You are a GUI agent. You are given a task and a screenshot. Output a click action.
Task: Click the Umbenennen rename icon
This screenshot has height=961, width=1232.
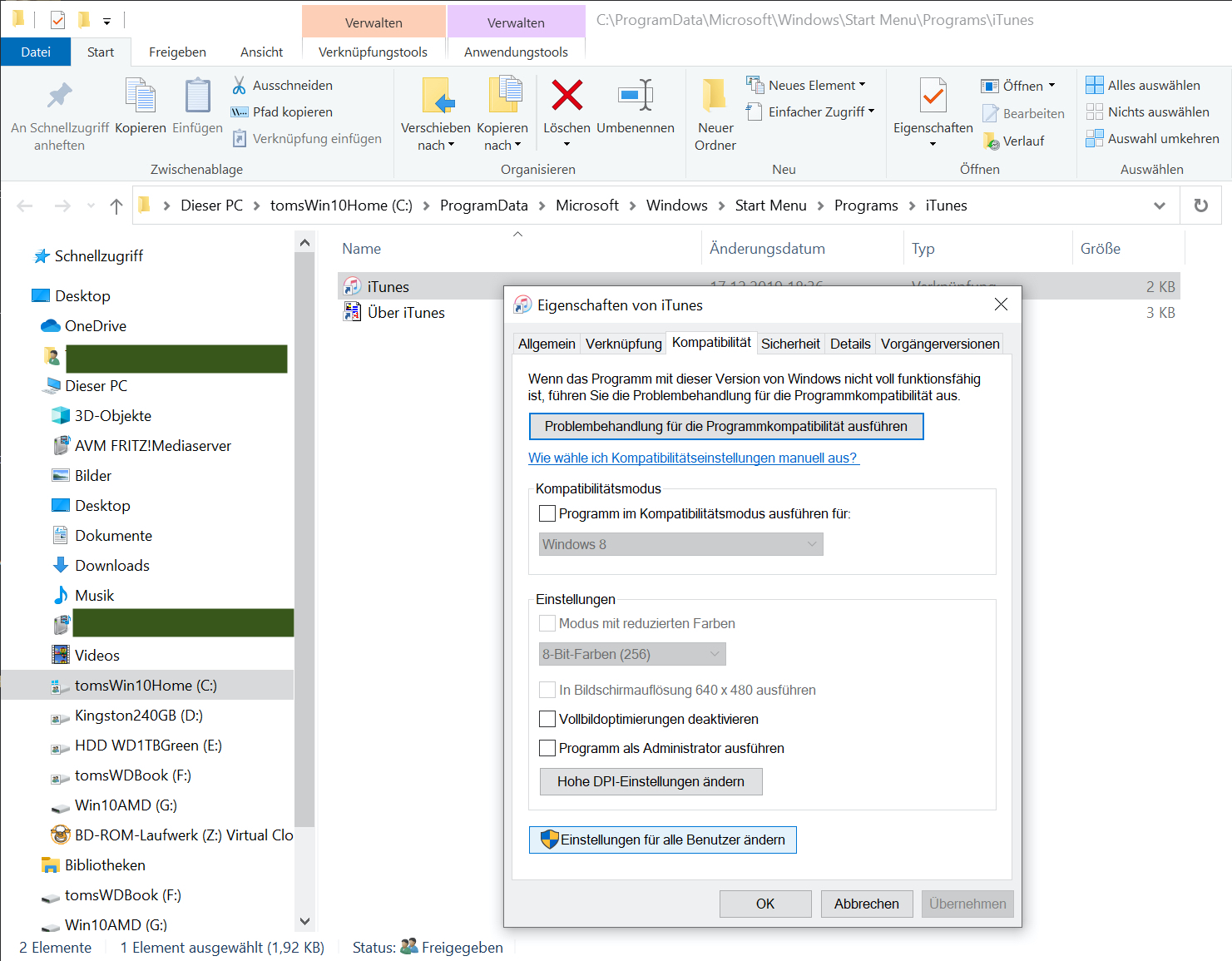click(636, 96)
